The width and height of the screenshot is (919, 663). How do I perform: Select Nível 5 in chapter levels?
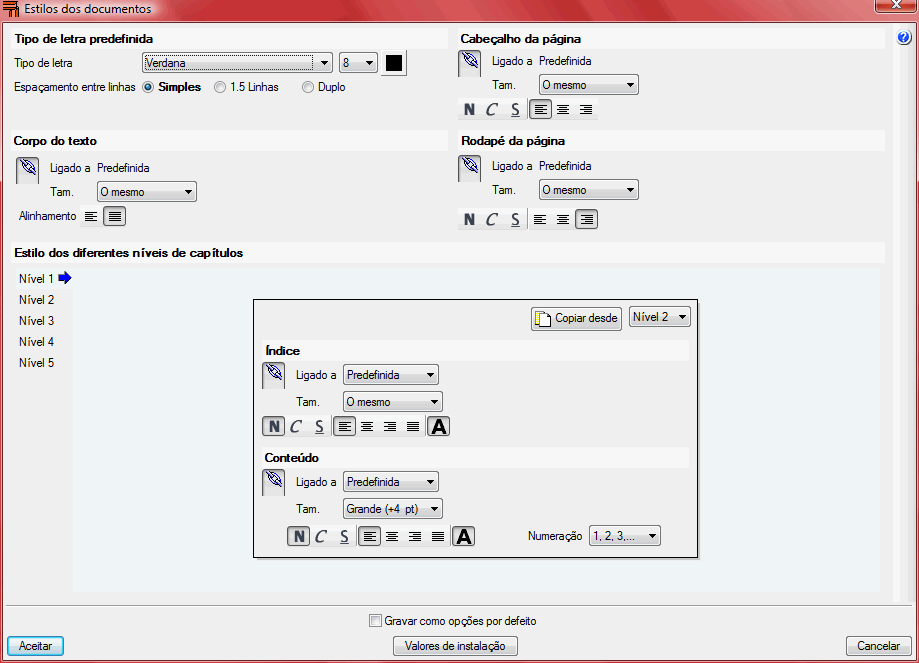click(x=37, y=363)
